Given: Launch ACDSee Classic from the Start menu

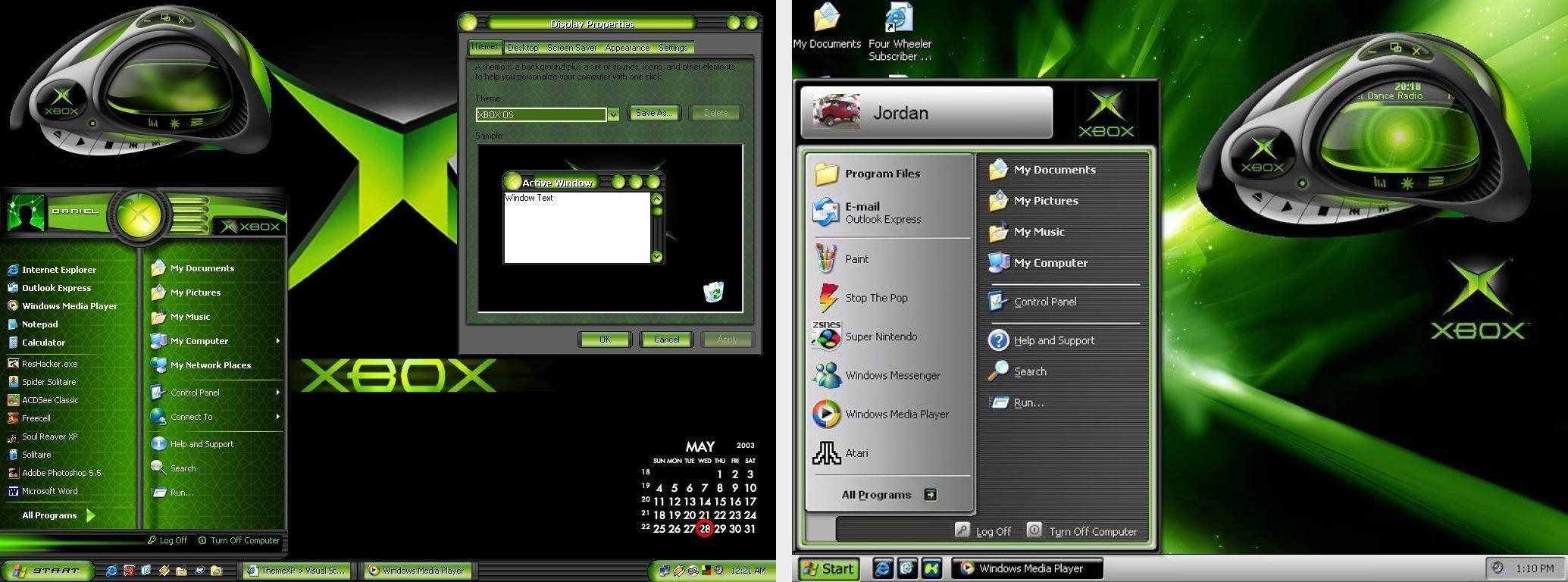Looking at the screenshot, I should 42,399.
